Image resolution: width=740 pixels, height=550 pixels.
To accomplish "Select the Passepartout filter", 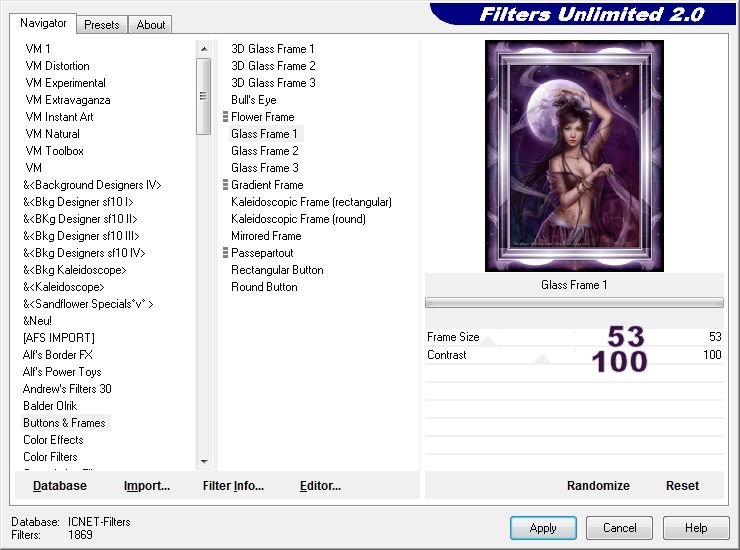I will point(262,253).
